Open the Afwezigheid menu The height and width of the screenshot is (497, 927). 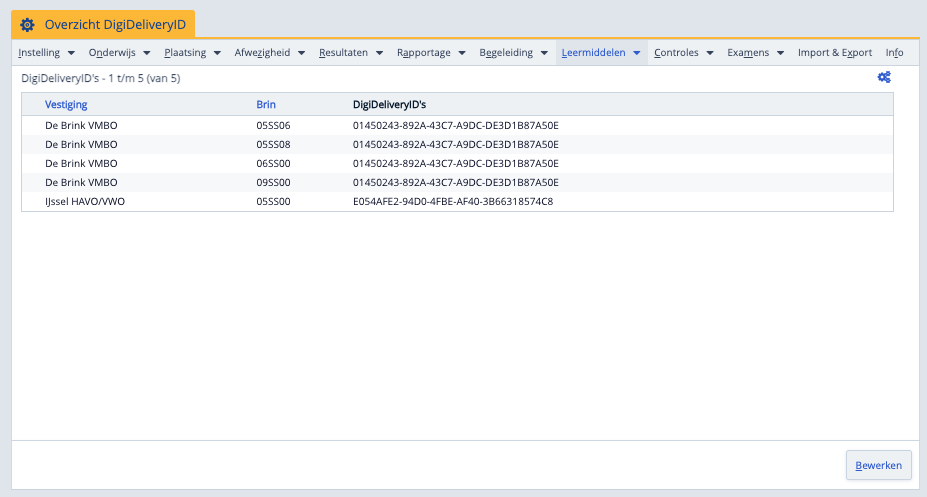(262, 53)
